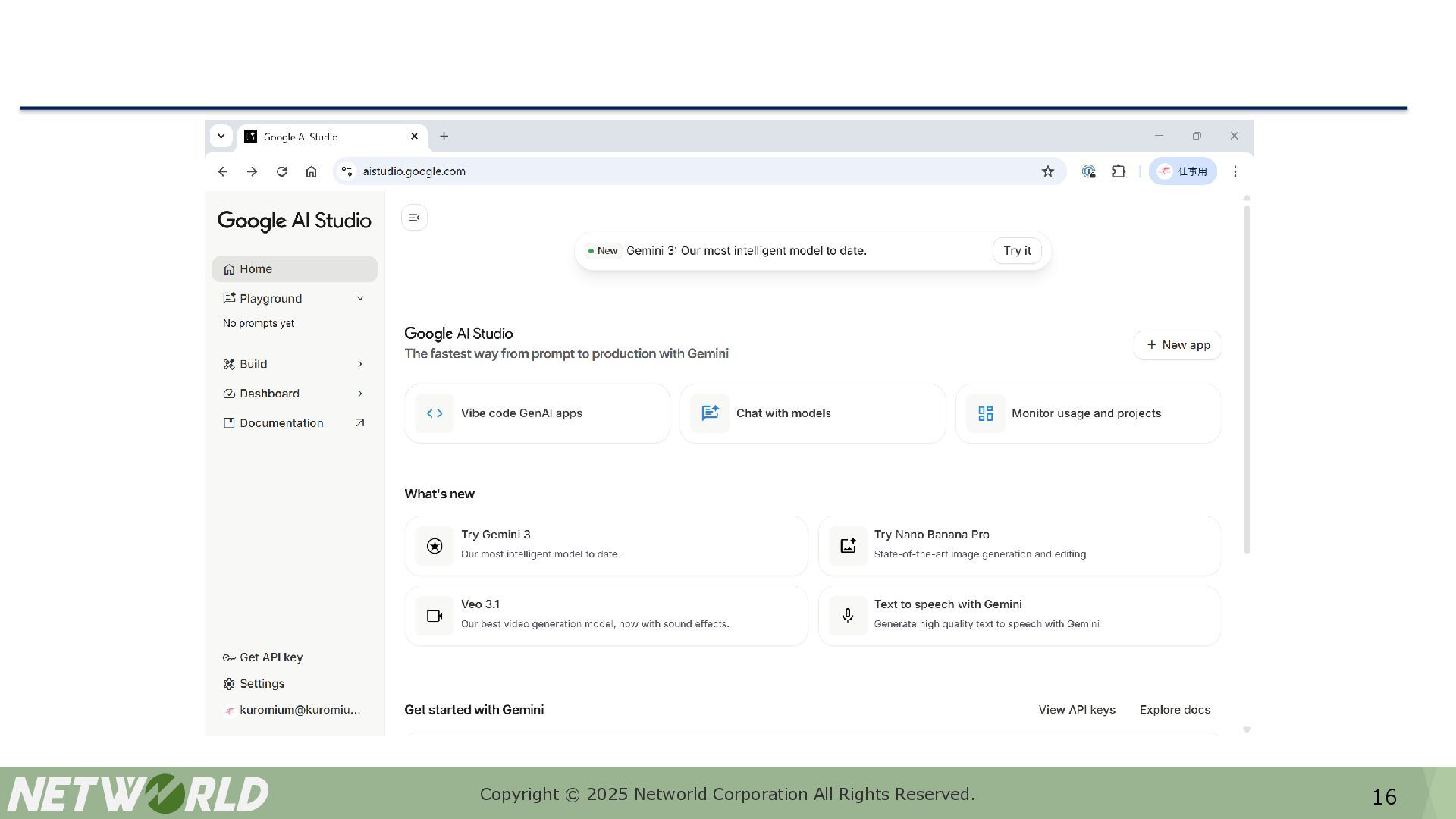Expand the Build submenu arrow
This screenshot has width=1456, height=819.
tap(360, 364)
